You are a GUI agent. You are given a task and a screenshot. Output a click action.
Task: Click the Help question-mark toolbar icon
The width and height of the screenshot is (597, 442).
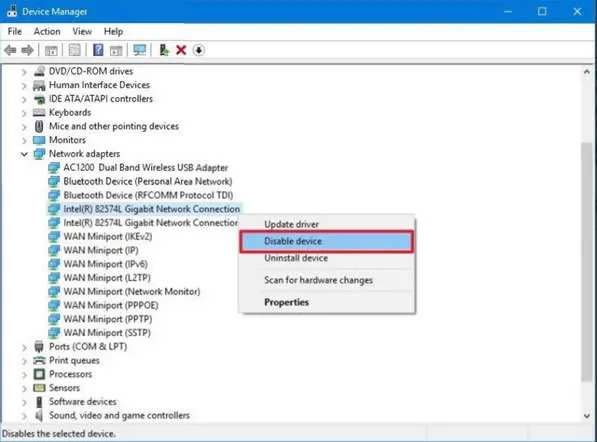click(x=98, y=50)
